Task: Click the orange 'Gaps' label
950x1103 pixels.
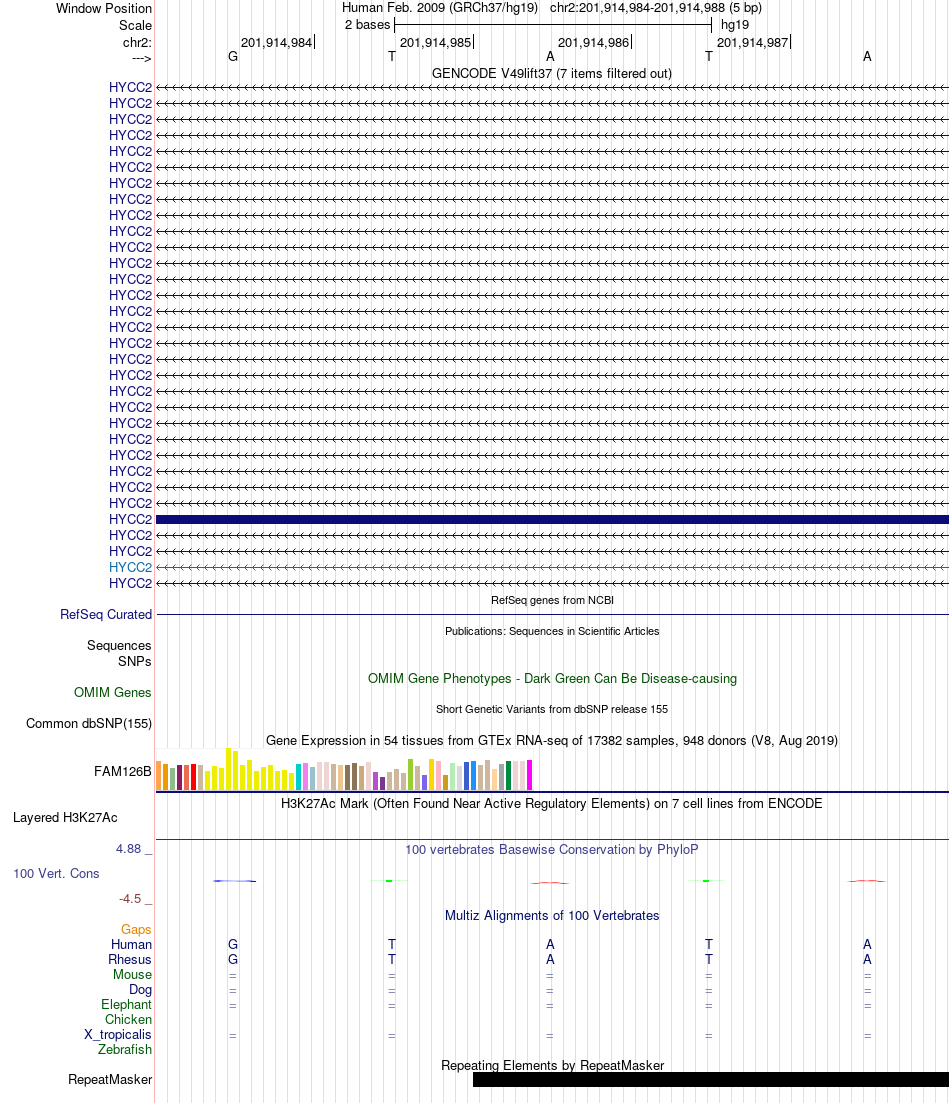Action: (136, 929)
